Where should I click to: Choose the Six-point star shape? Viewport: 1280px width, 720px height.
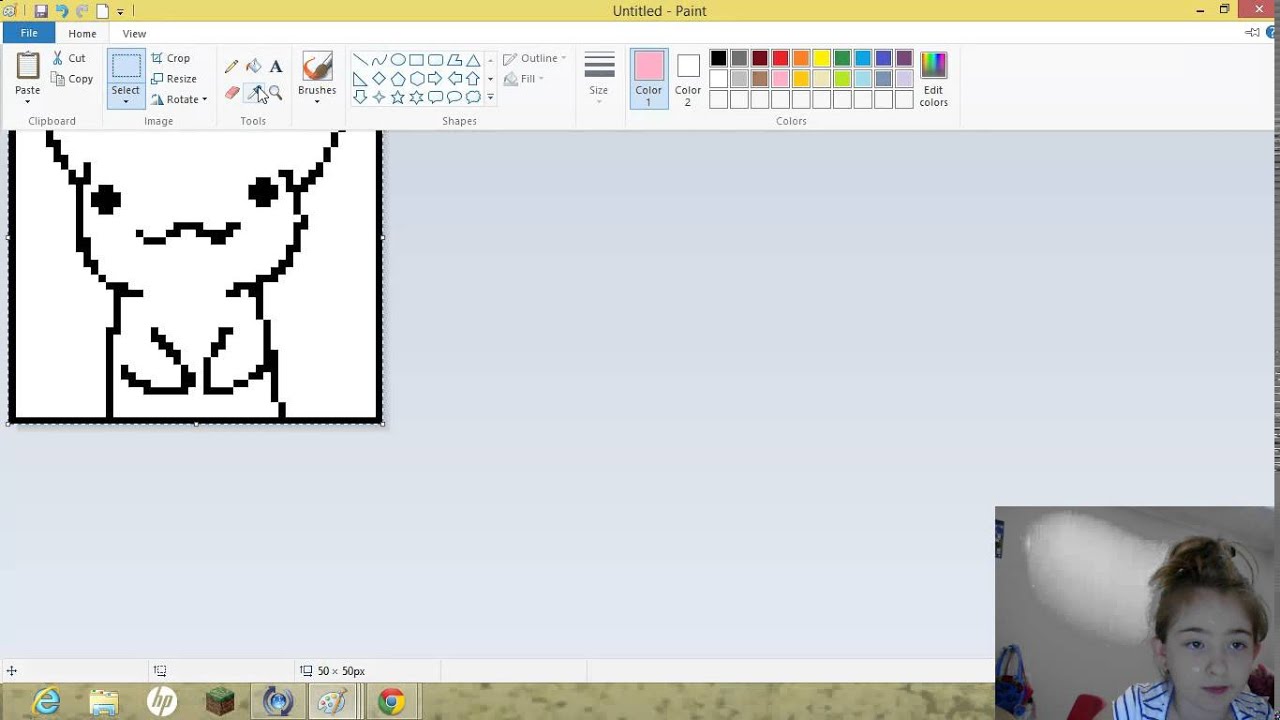click(417, 97)
